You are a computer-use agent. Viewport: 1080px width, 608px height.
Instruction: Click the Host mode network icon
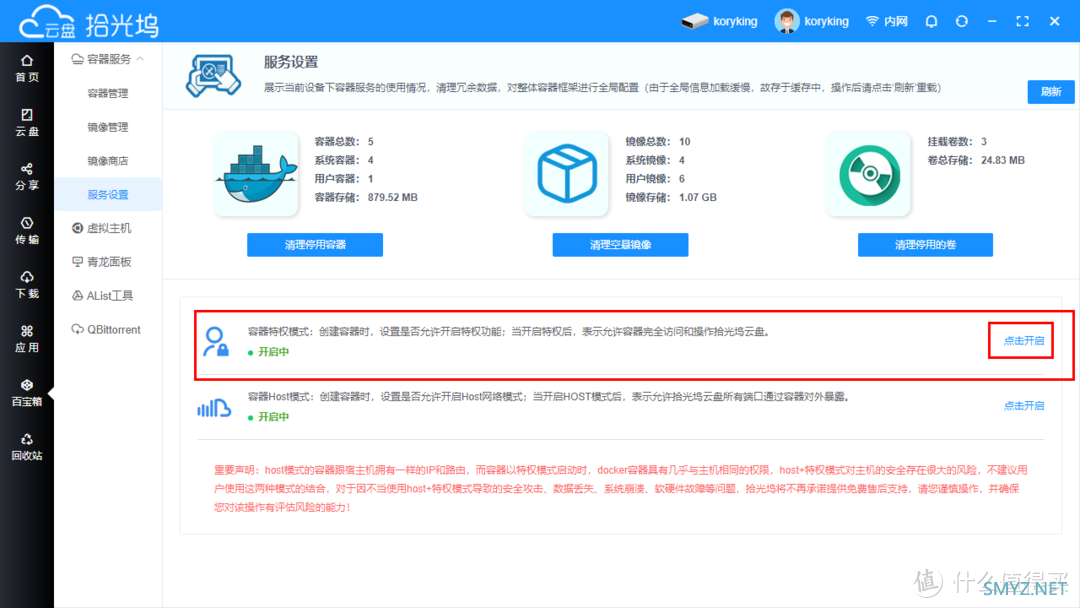point(214,408)
